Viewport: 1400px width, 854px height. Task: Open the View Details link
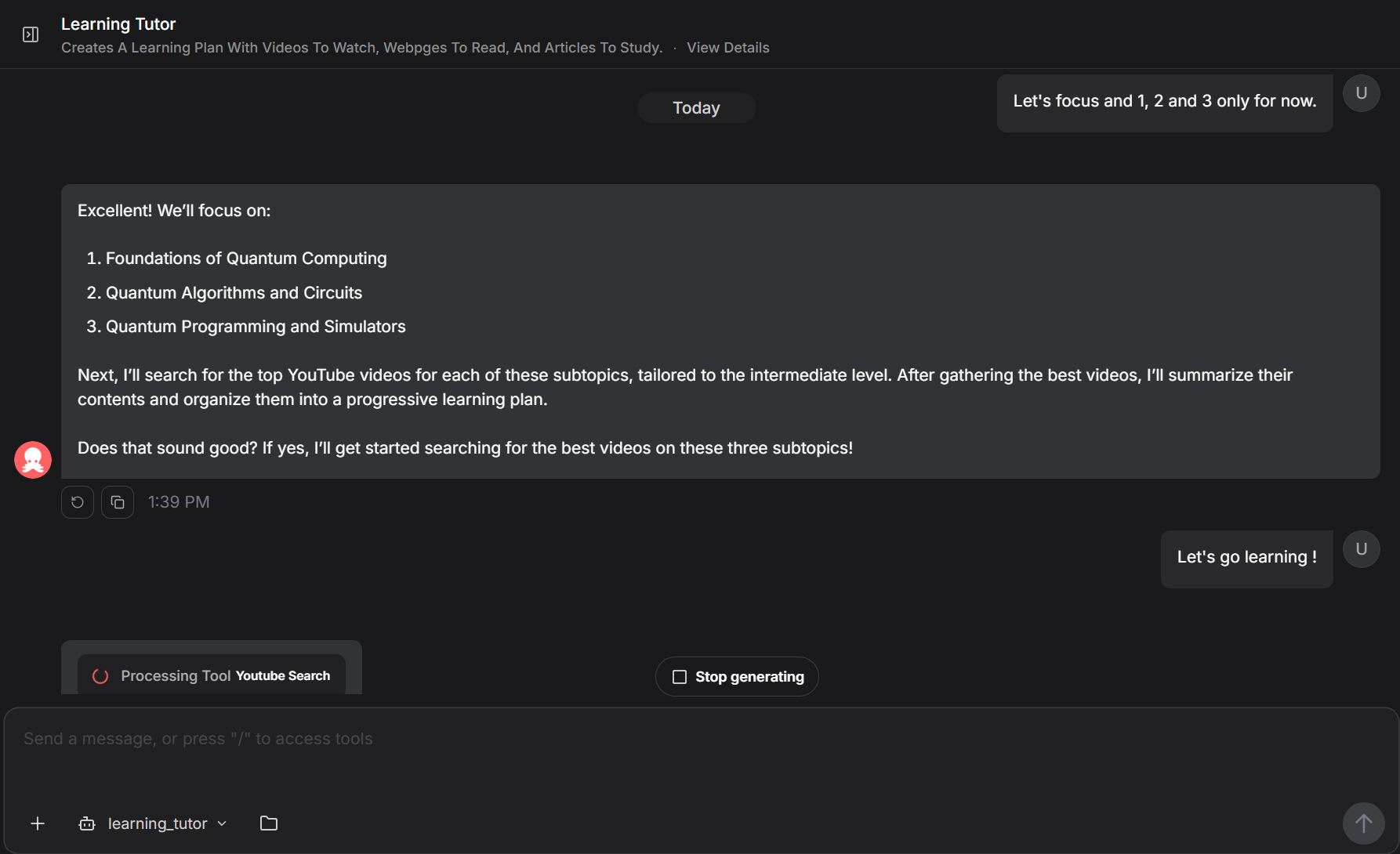point(727,48)
